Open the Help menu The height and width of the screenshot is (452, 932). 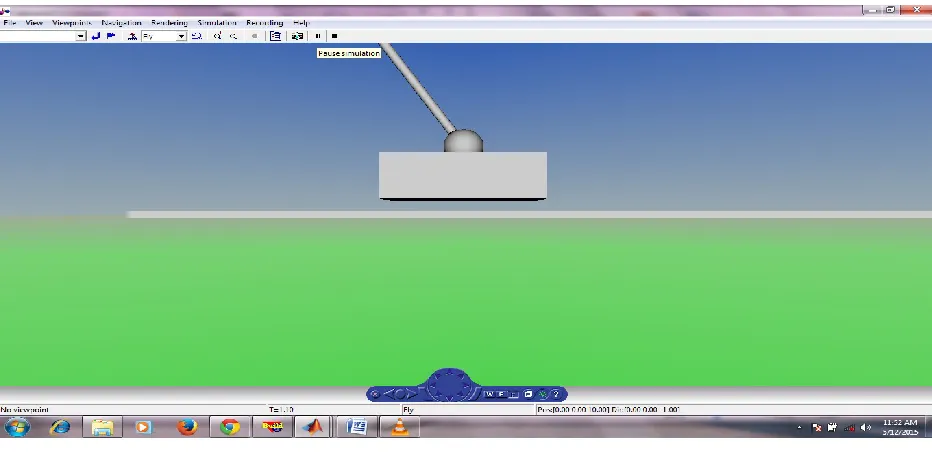tap(301, 23)
